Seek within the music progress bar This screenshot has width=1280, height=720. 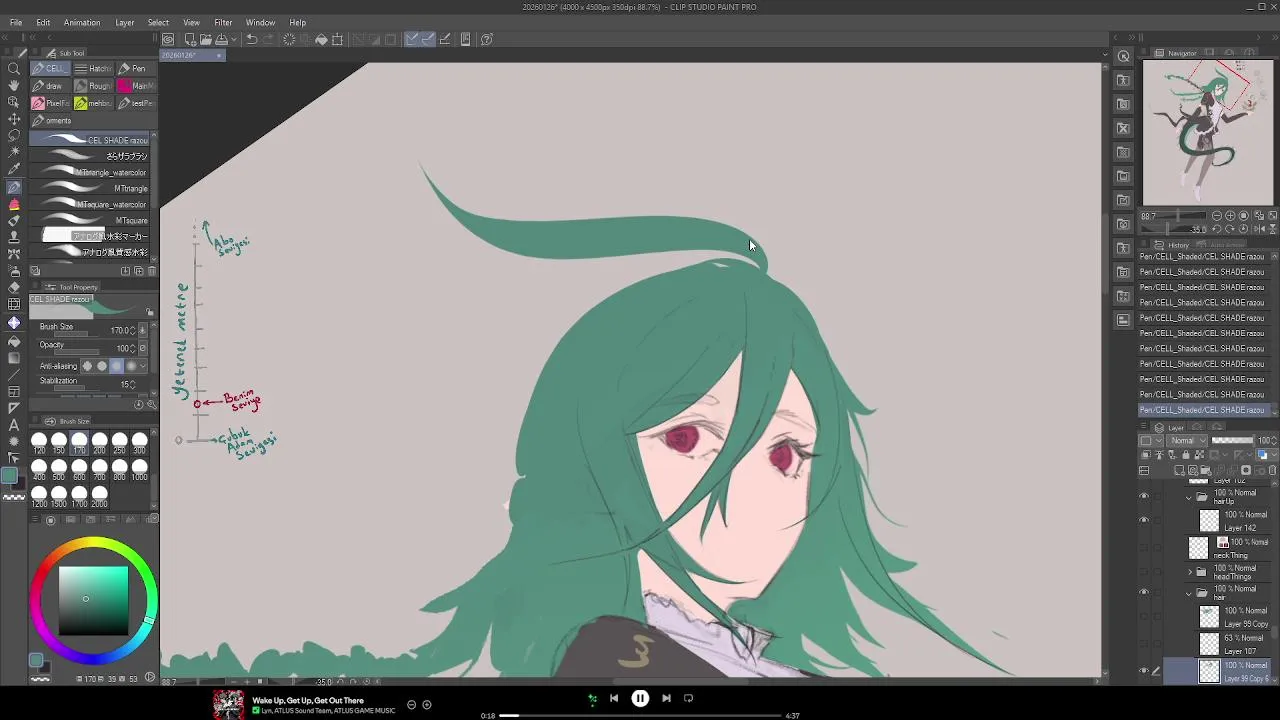pos(640,716)
